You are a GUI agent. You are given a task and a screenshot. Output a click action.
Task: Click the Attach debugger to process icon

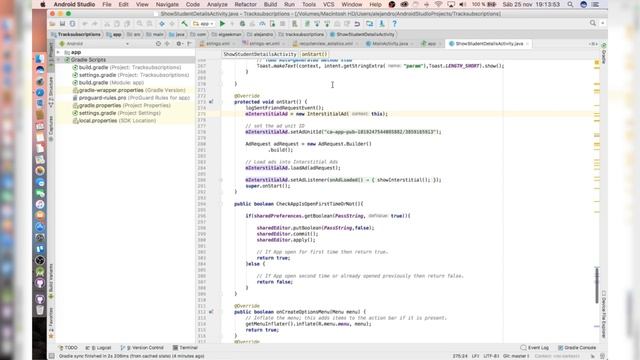[x=272, y=24]
